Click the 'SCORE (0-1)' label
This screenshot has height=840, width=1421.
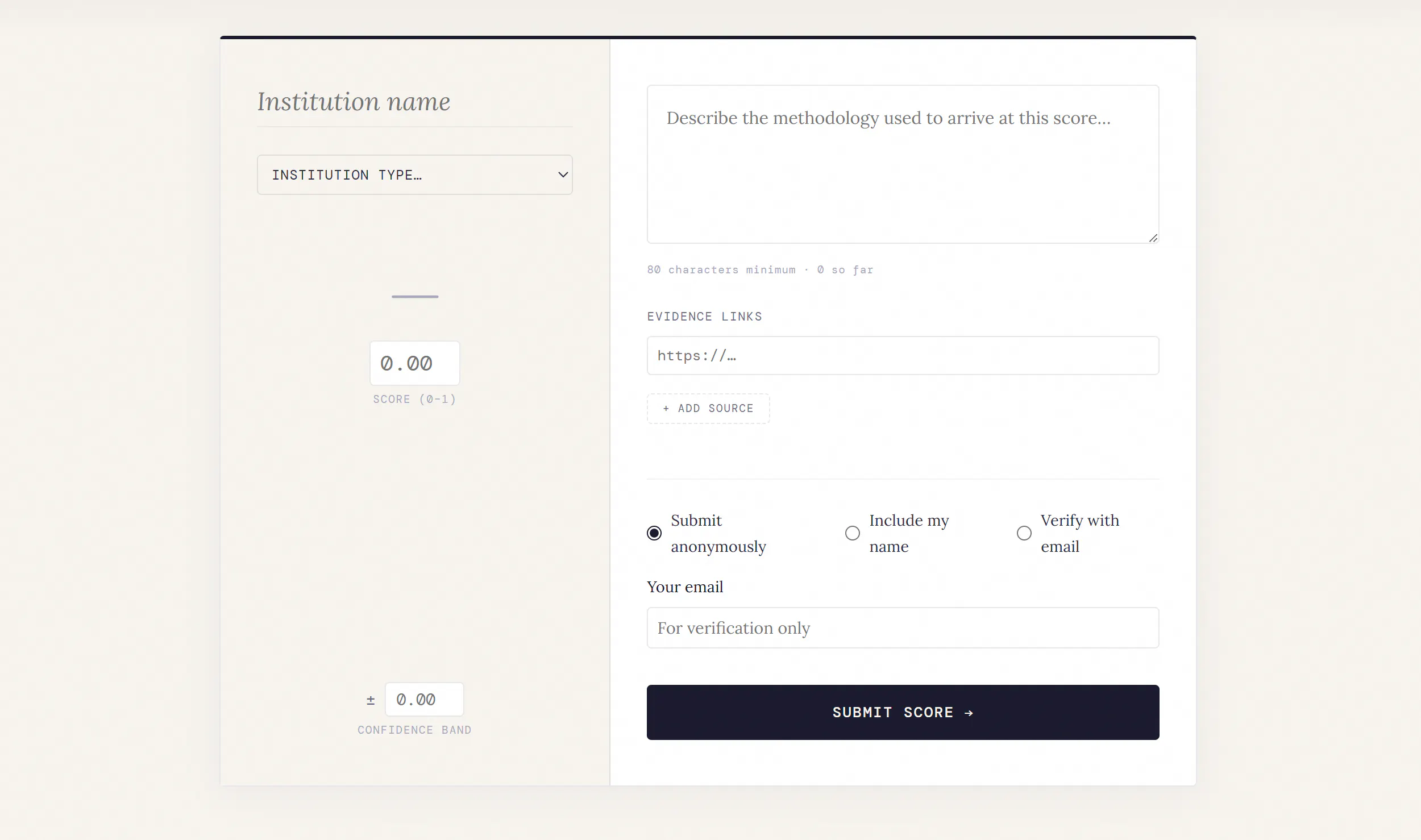(414, 399)
